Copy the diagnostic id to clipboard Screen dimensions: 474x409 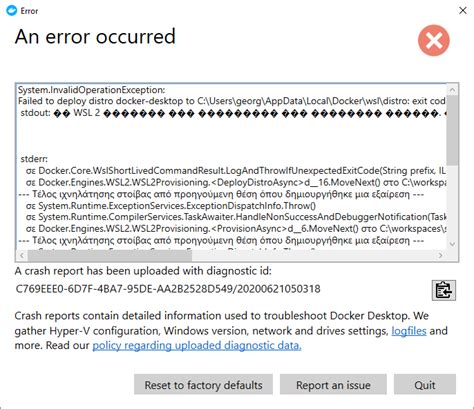(444, 290)
